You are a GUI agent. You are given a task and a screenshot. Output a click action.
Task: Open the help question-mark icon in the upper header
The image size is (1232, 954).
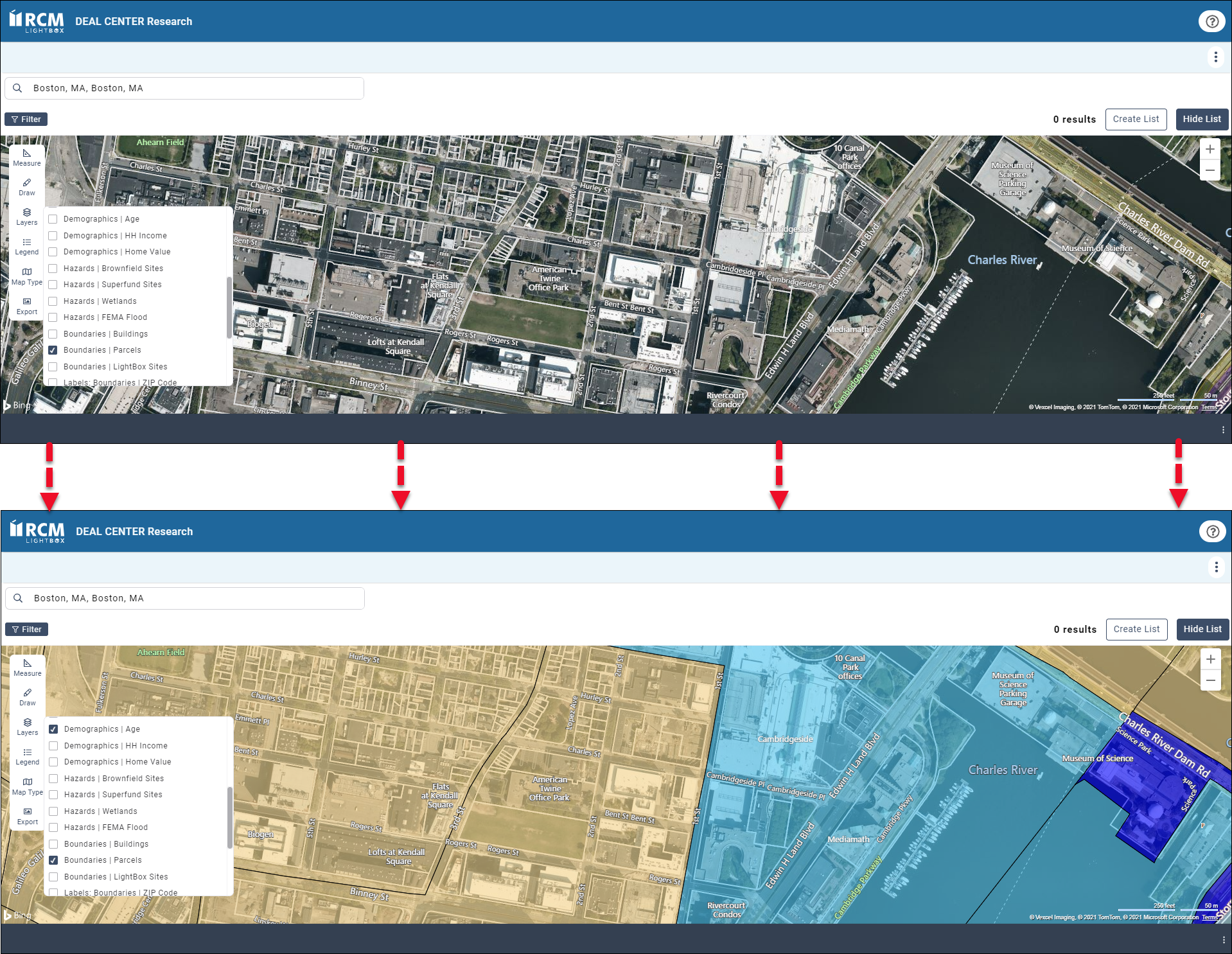tap(1211, 21)
